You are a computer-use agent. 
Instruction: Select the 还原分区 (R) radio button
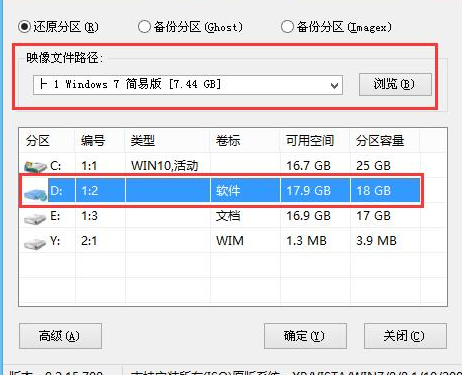(x=25, y=27)
